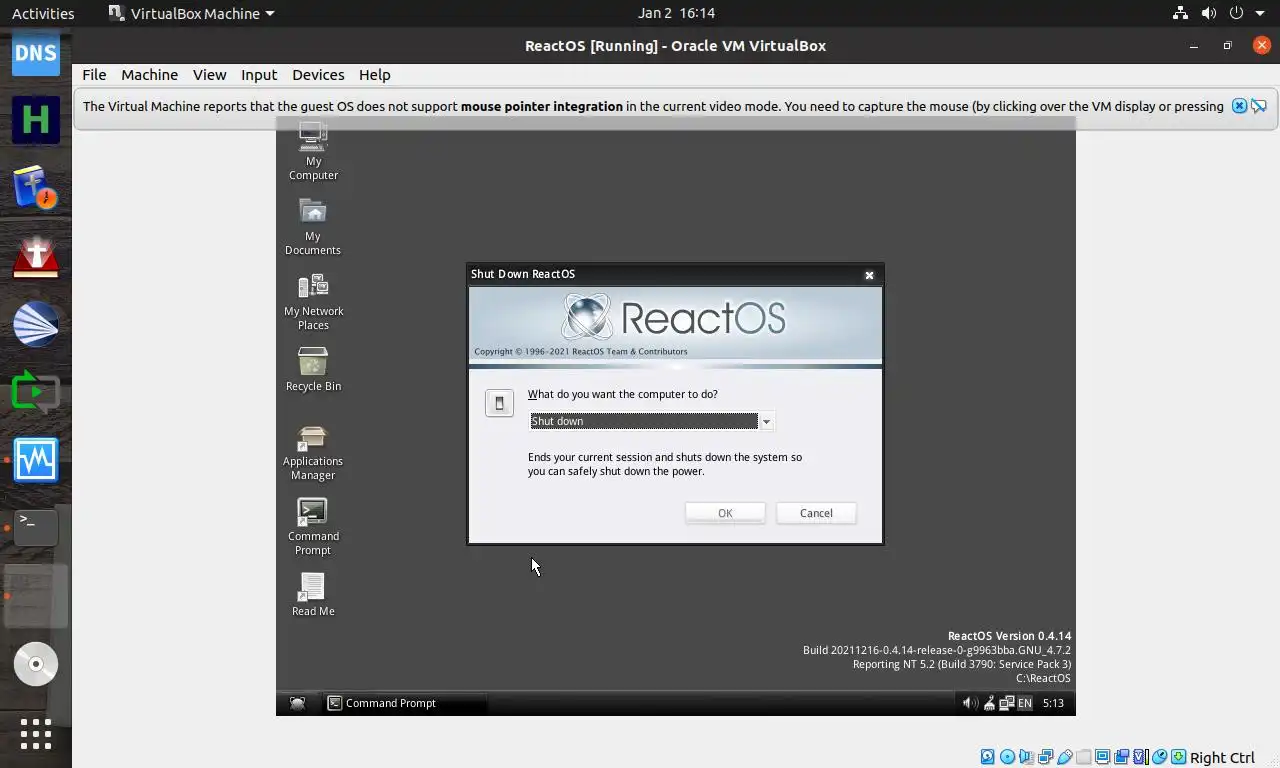Click the power switch icon in shutdown dialog
The height and width of the screenshot is (768, 1280).
point(499,403)
